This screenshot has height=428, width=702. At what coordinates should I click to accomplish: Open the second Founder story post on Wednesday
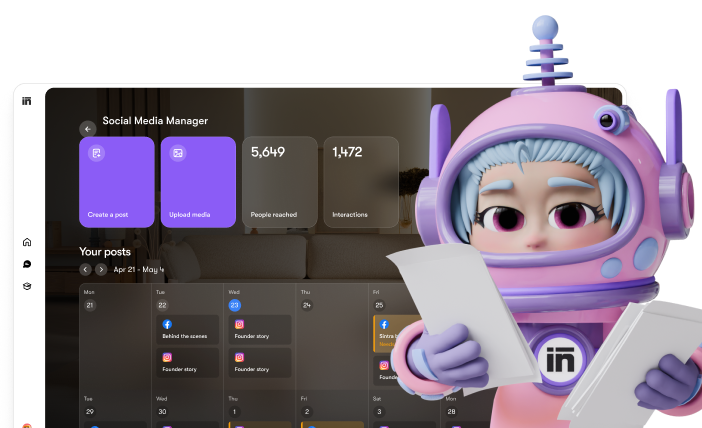(x=259, y=362)
